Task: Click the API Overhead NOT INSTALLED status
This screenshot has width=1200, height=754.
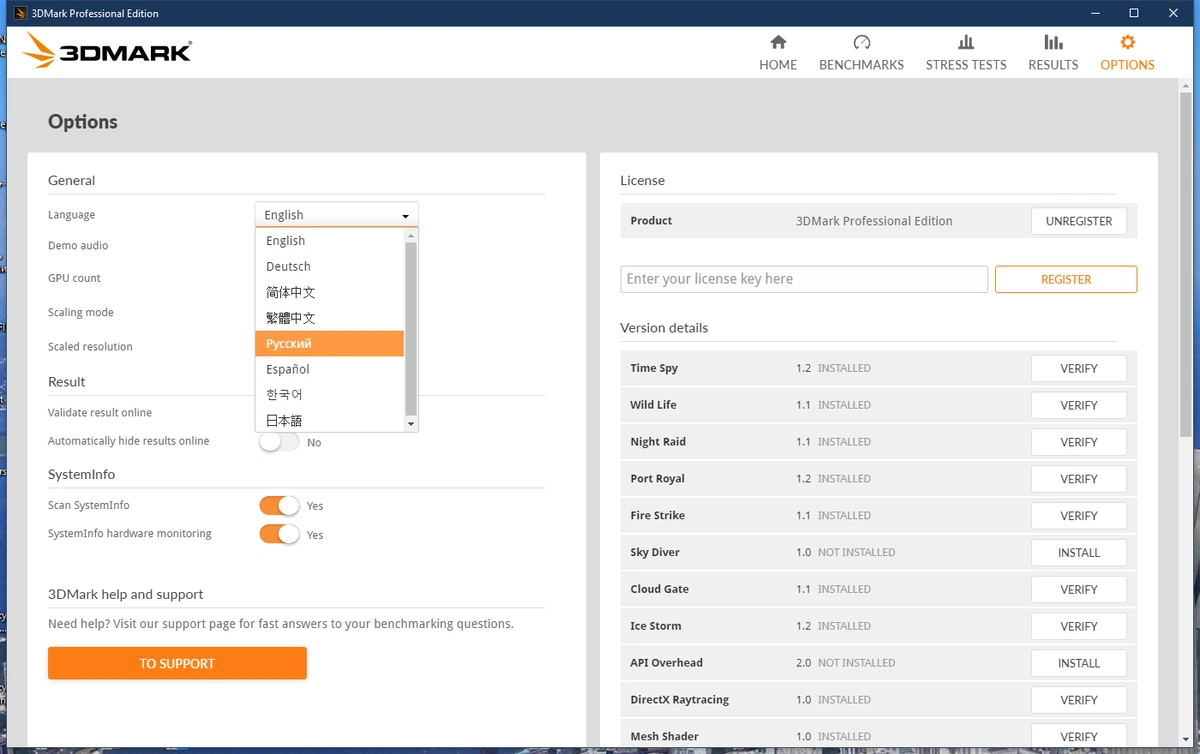Action: coord(856,663)
